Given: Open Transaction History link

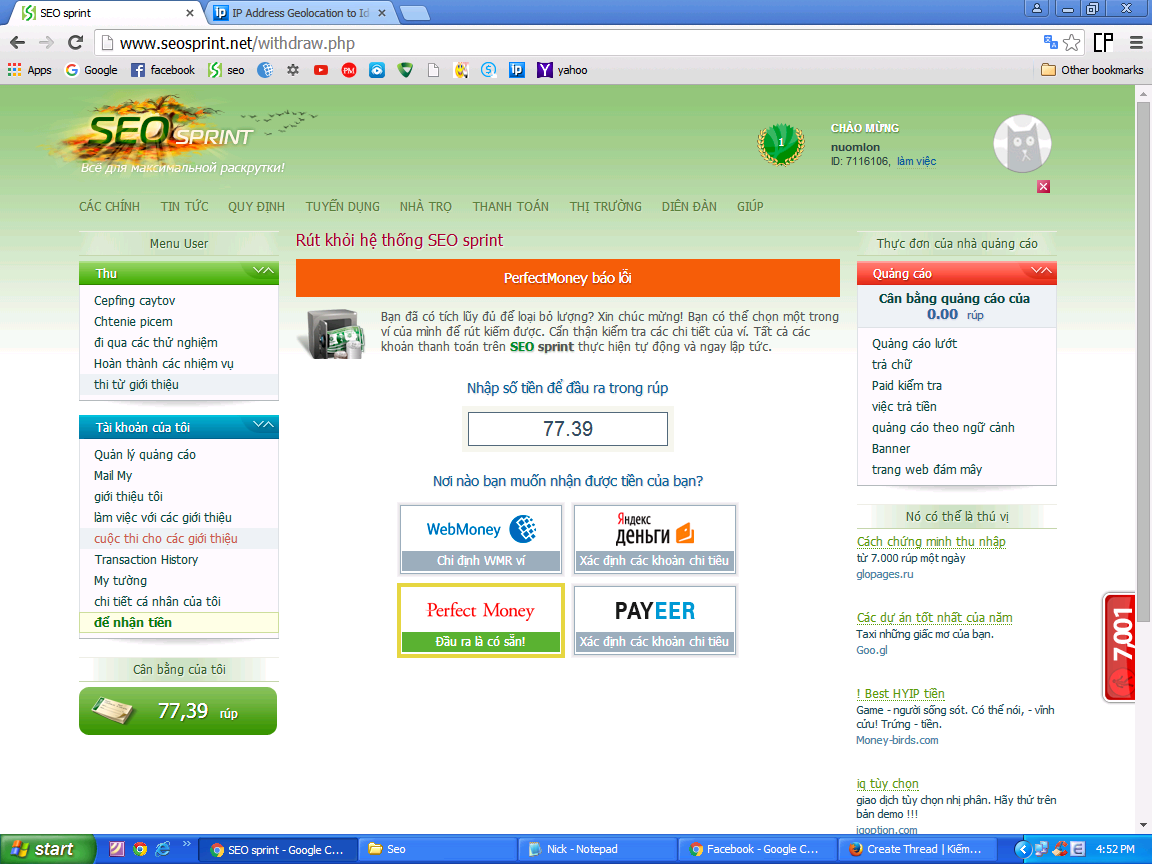Looking at the screenshot, I should point(146,560).
